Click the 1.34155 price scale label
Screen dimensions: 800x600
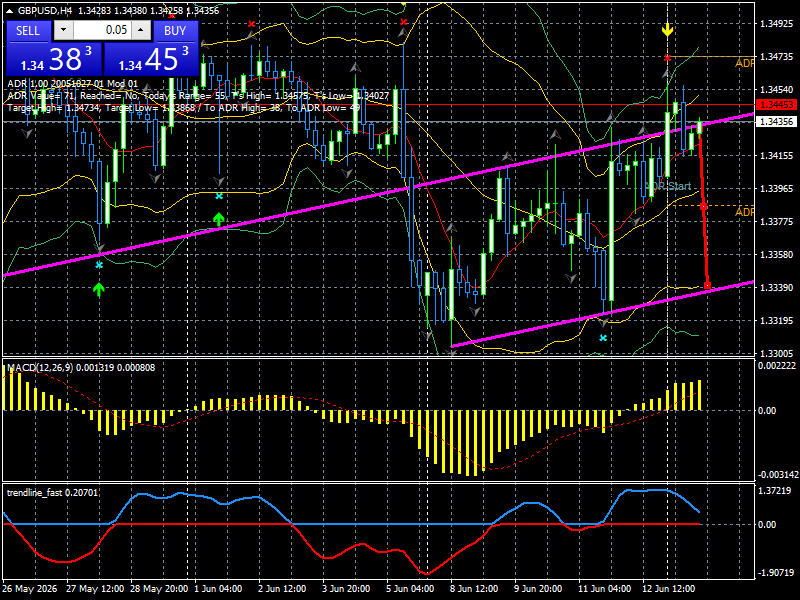point(777,156)
